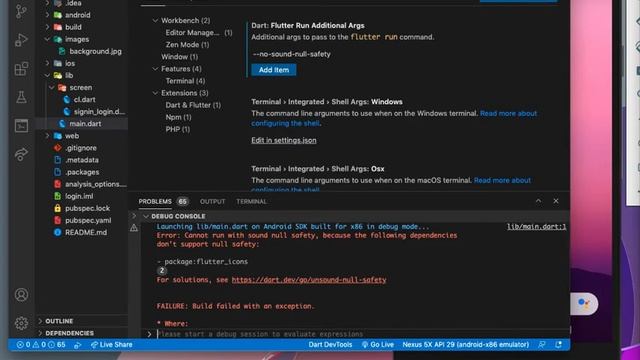The height and width of the screenshot is (360, 640).
Task: Expand the web folder
Action: coord(47,136)
